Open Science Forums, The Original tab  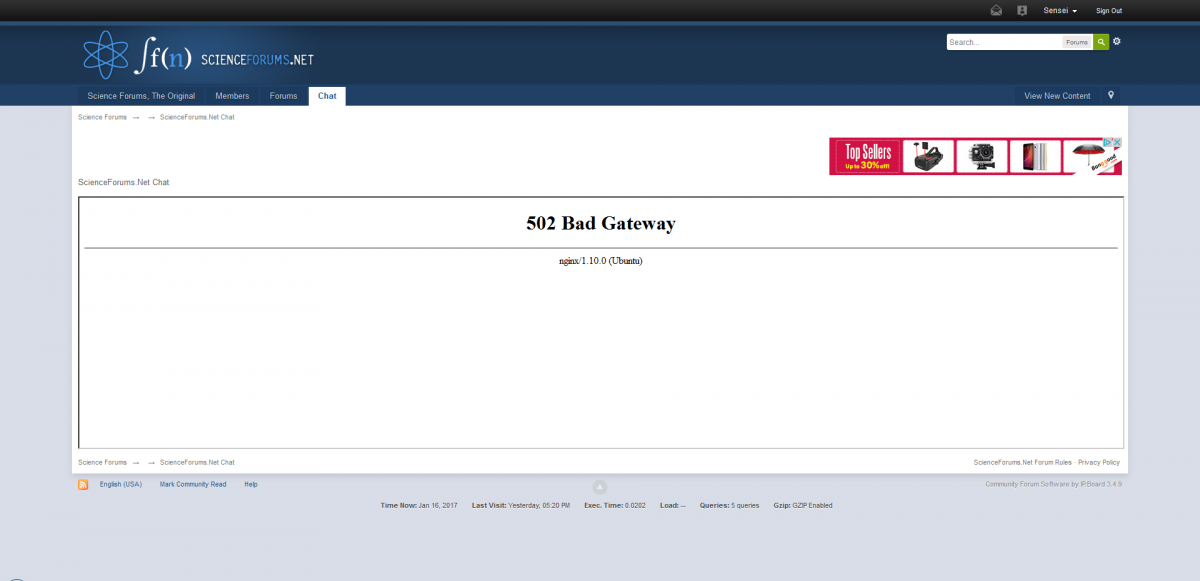[x=141, y=96]
